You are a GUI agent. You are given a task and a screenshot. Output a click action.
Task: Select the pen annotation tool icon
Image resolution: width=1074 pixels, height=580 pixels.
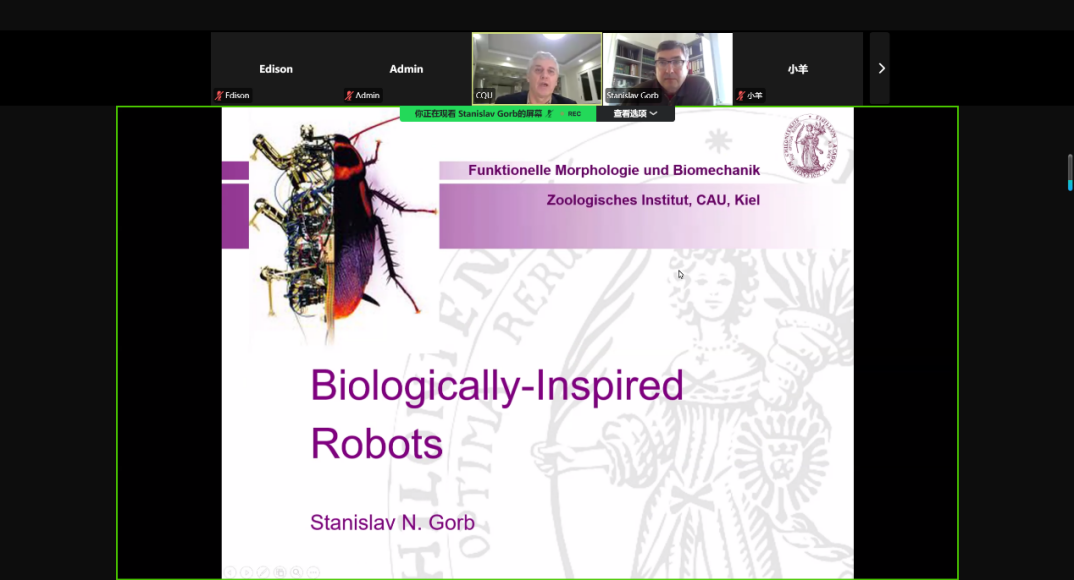[x=263, y=572]
